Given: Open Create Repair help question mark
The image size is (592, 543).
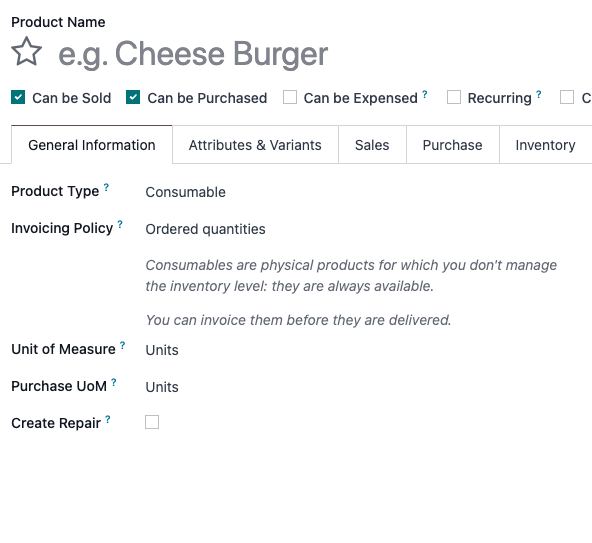Looking at the screenshot, I should tap(108, 419).
